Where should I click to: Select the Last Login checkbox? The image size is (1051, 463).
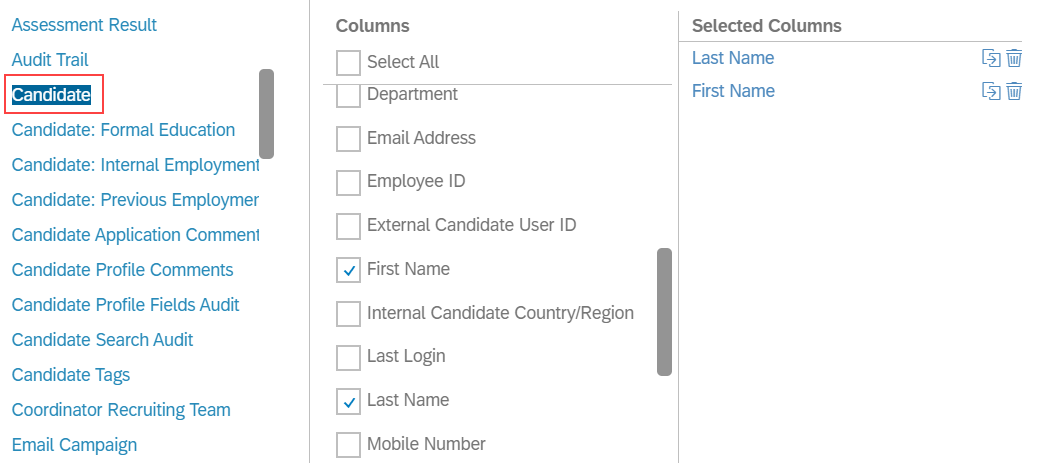coord(349,357)
